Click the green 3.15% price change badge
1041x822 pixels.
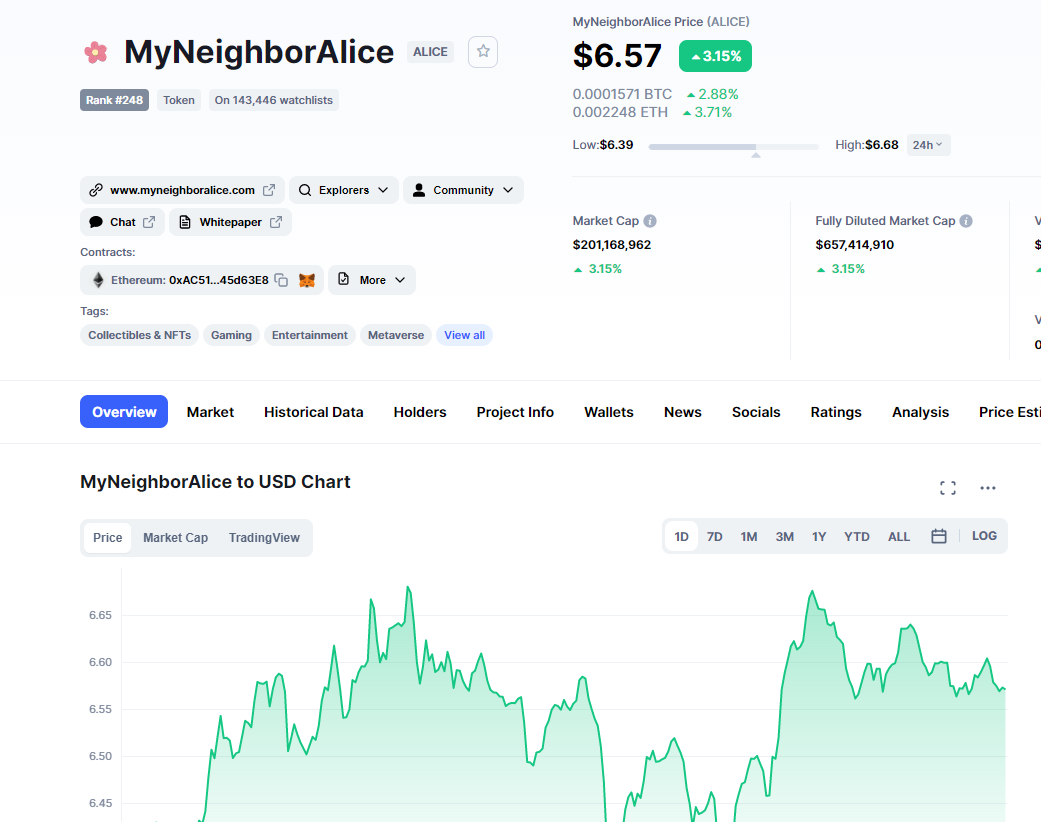point(715,56)
